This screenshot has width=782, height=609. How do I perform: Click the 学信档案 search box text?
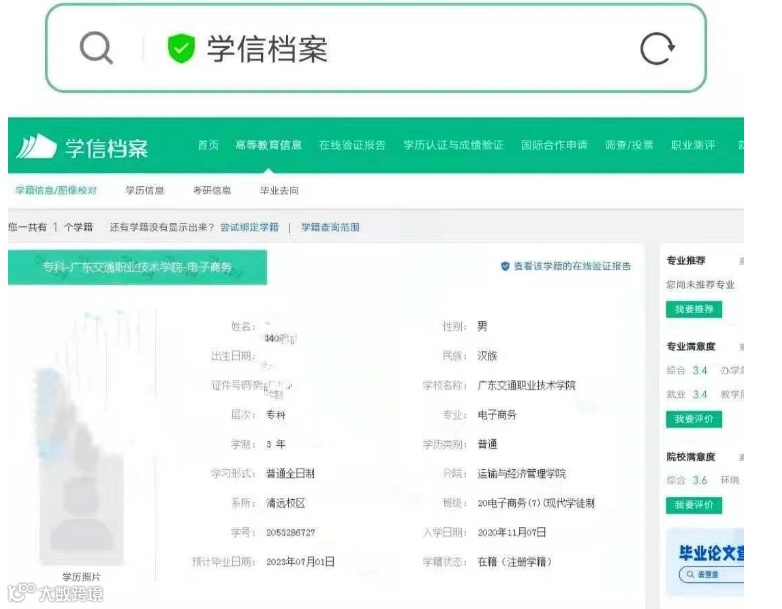pyautogui.click(x=267, y=49)
